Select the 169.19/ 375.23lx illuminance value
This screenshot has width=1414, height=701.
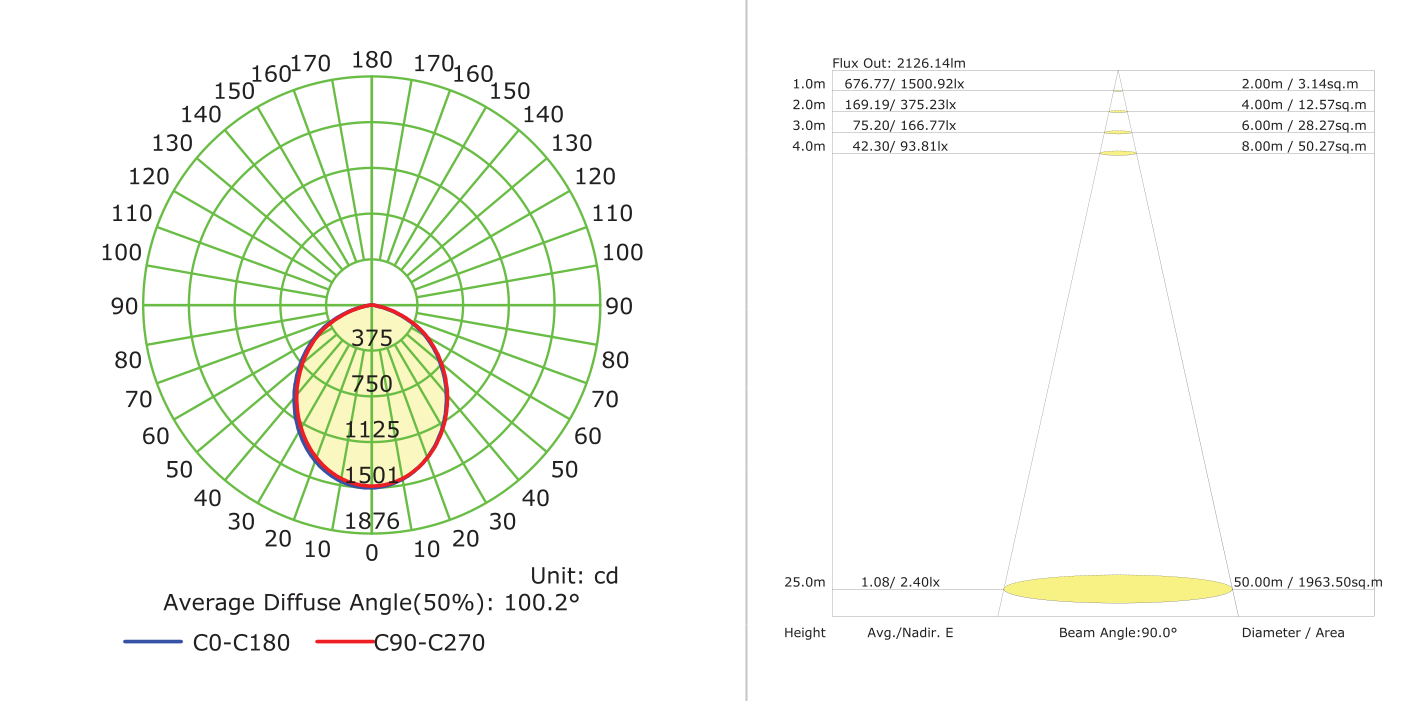[x=900, y=105]
